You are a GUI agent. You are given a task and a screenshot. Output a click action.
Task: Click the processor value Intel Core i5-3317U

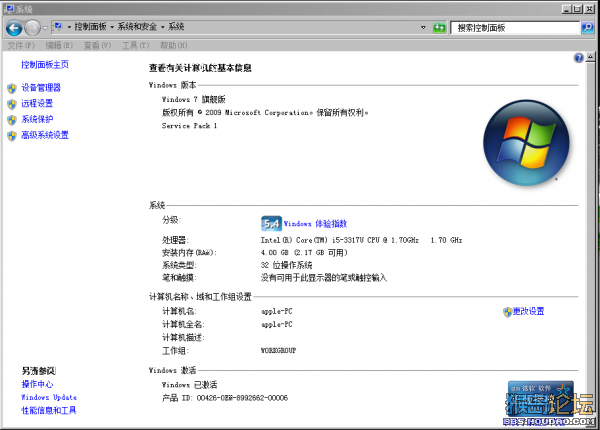pos(361,240)
